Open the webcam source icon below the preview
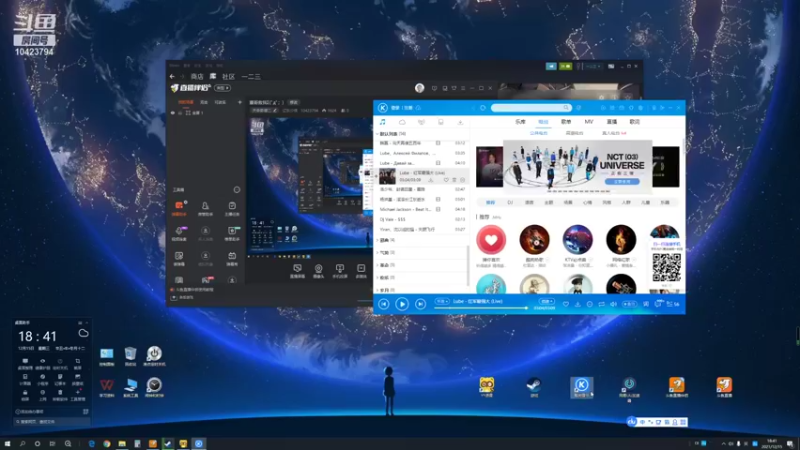This screenshot has height=450, width=800. [318, 270]
